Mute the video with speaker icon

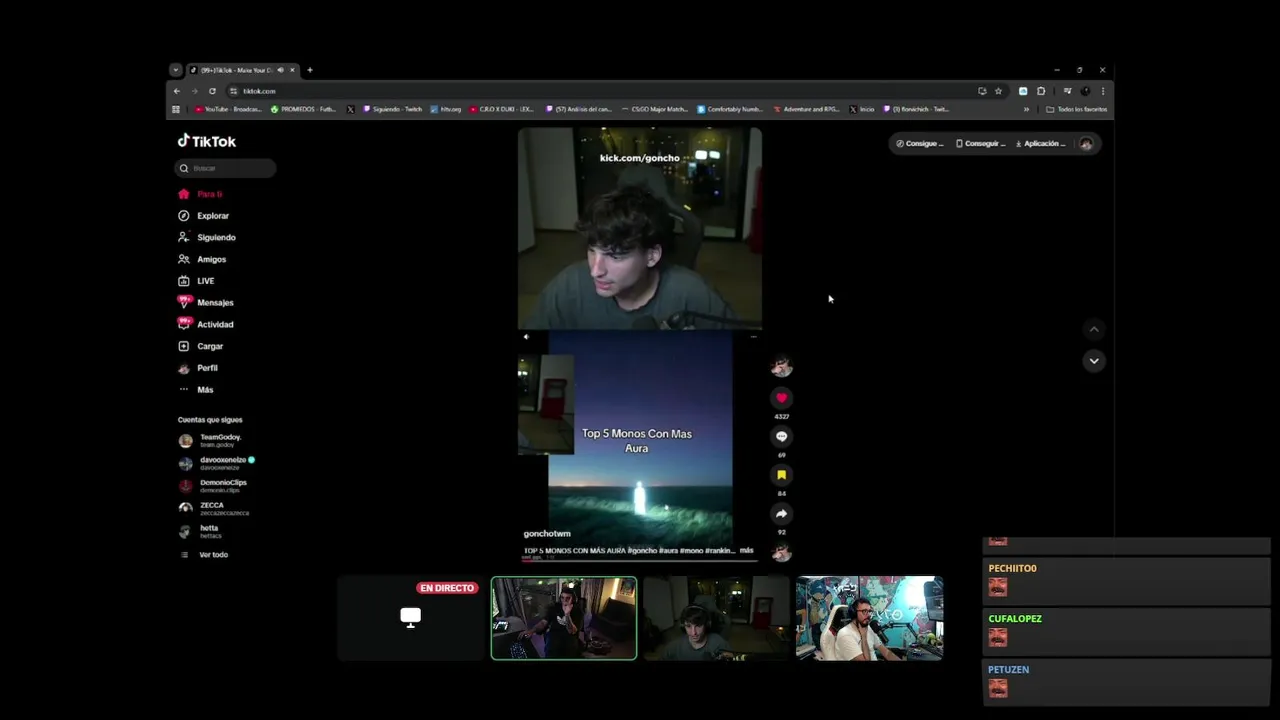point(526,337)
